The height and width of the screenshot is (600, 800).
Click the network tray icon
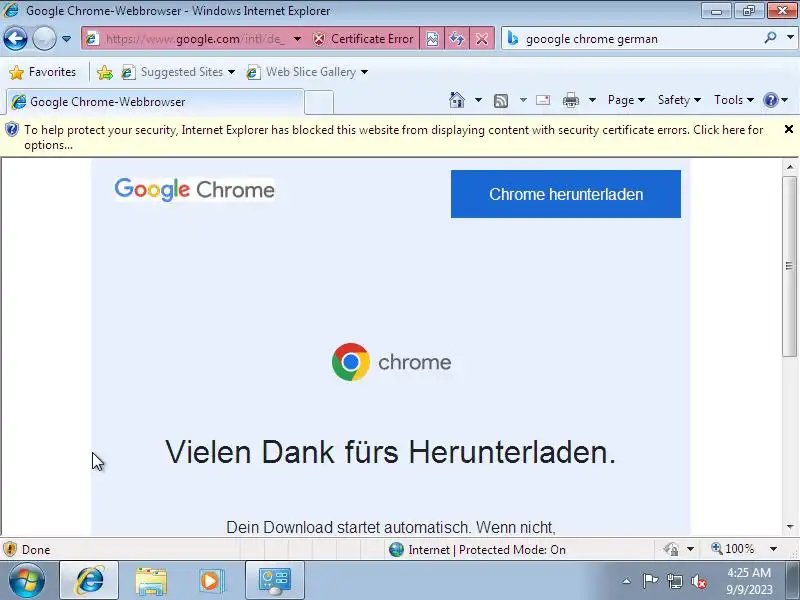(674, 581)
